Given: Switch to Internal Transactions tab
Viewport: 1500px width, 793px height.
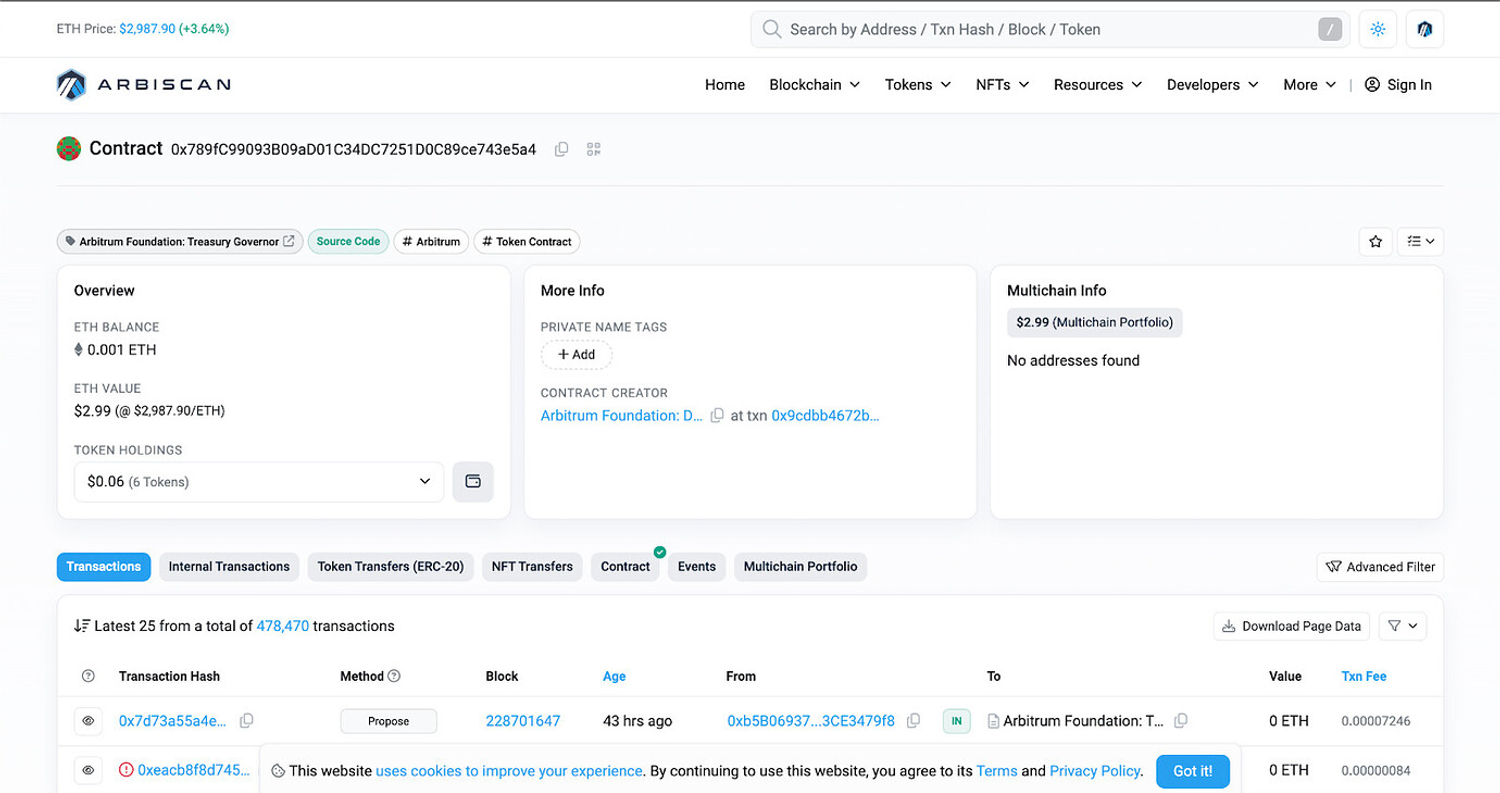Looking at the screenshot, I should 229,567.
